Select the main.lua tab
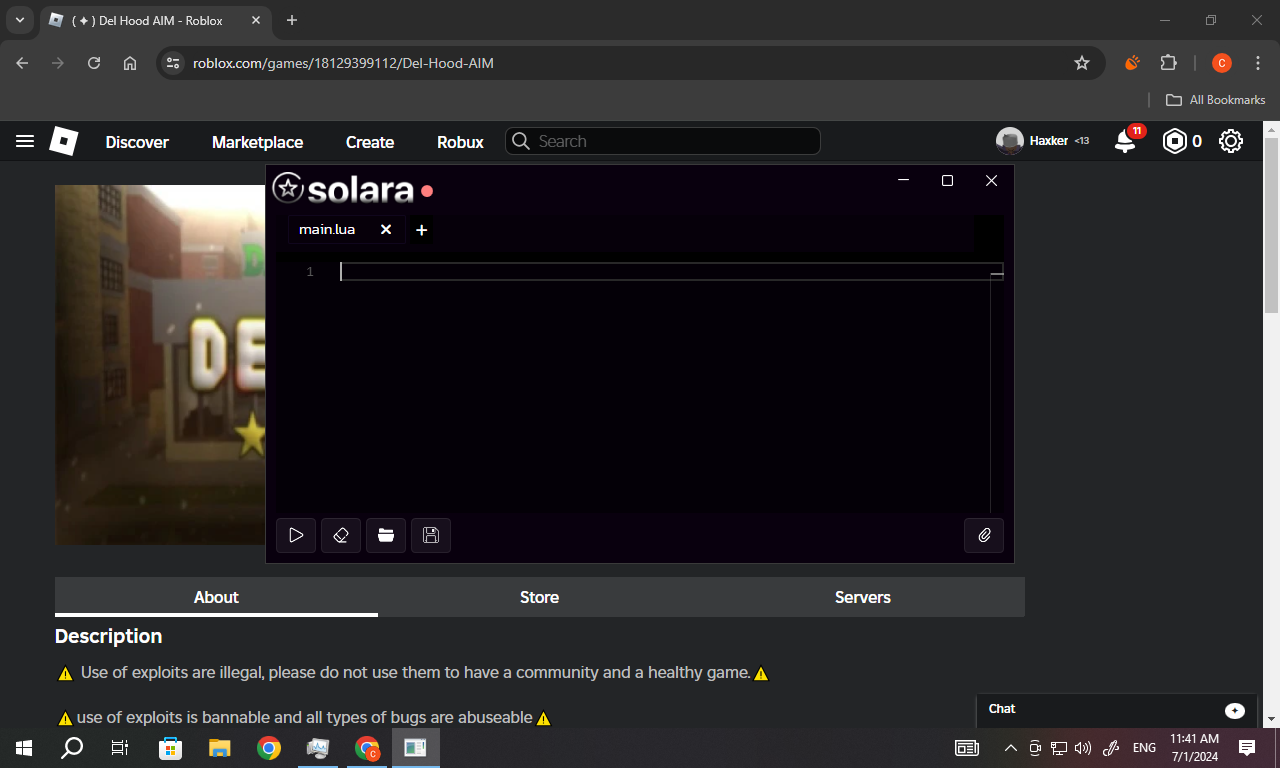The height and width of the screenshot is (768, 1280). tap(327, 230)
